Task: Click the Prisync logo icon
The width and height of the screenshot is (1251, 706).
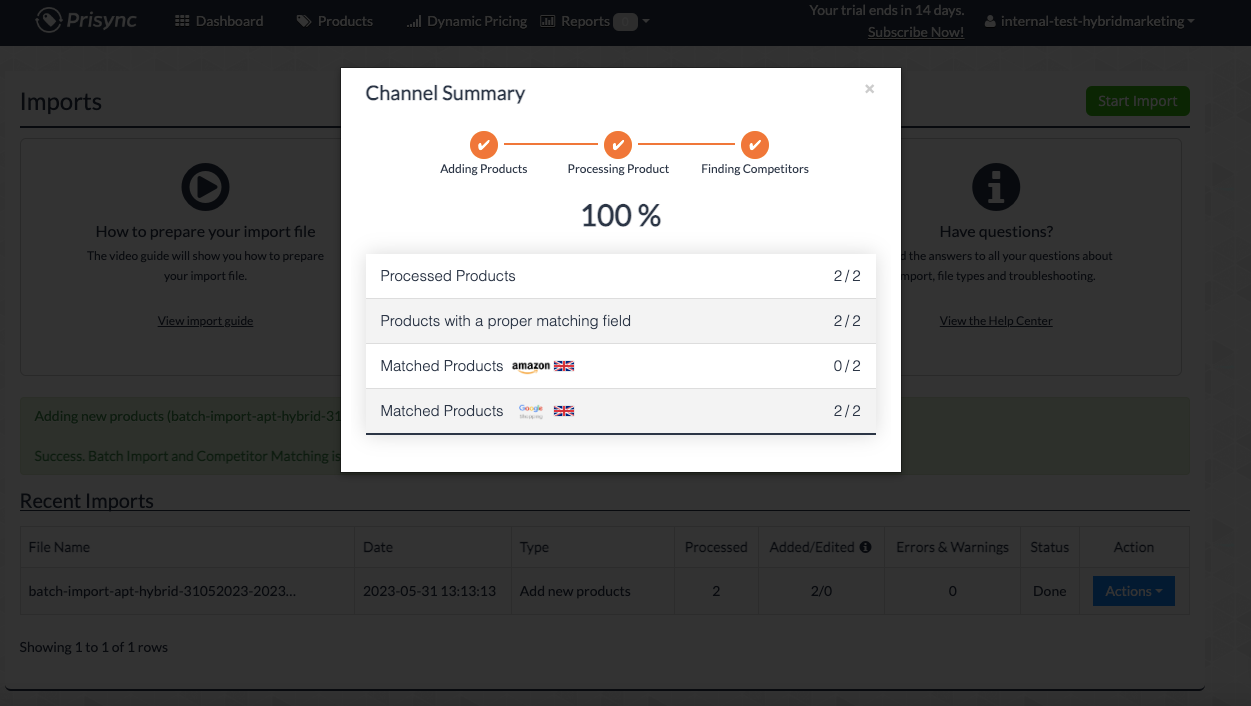Action: (x=49, y=20)
